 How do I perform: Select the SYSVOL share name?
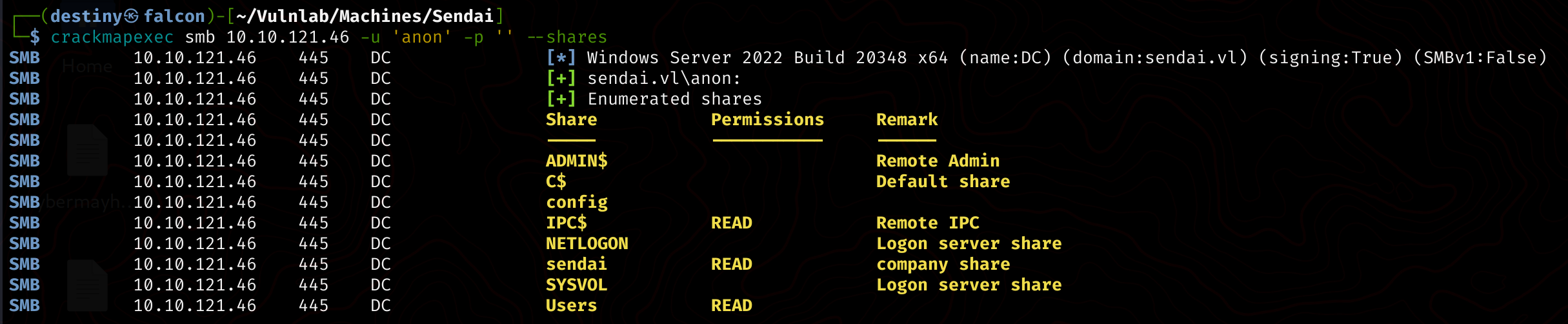(576, 285)
